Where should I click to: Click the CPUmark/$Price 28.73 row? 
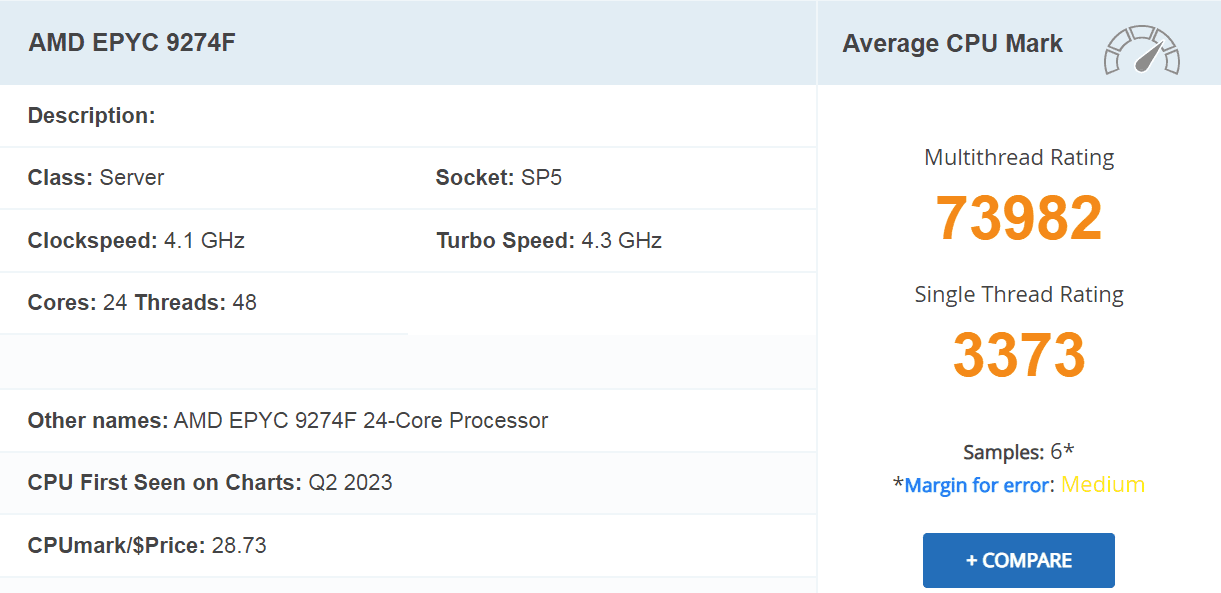(x=147, y=546)
